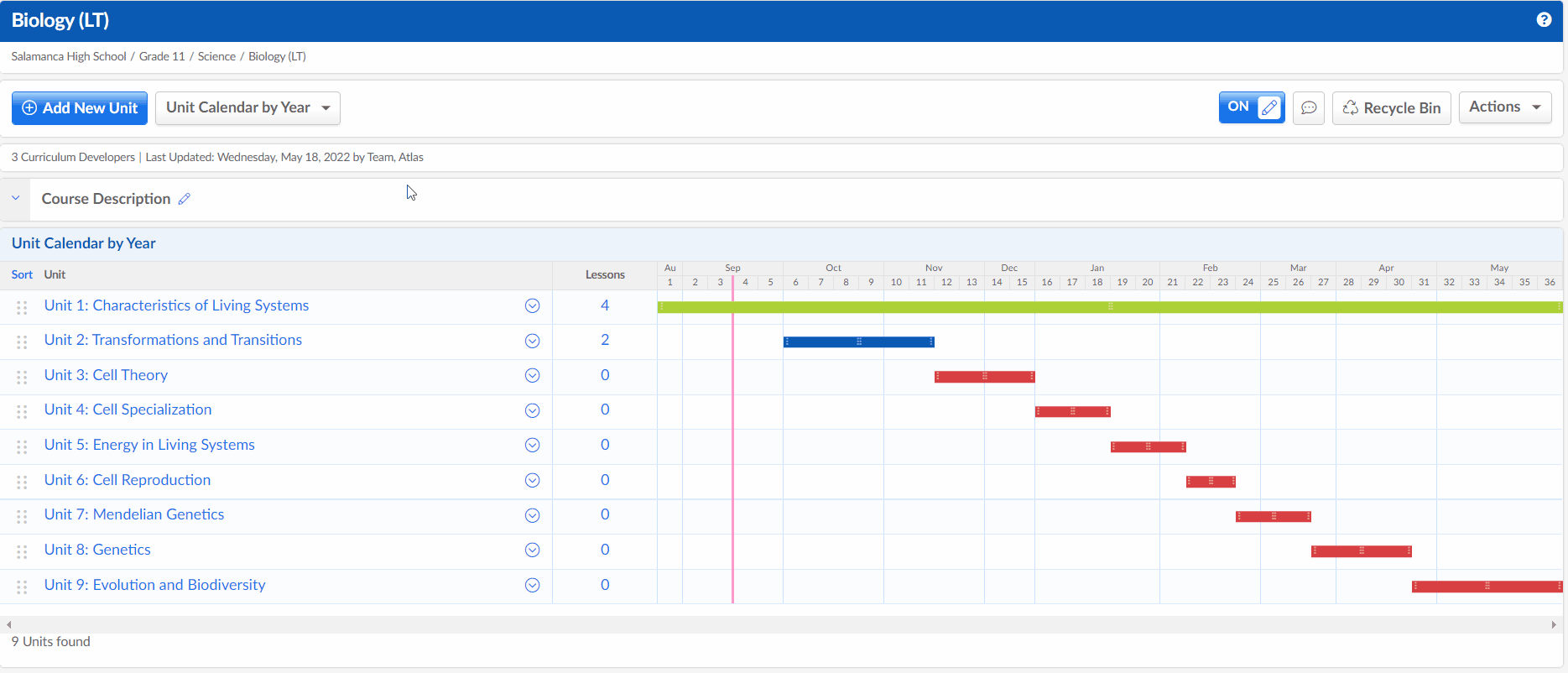Click the Add New Unit button
This screenshot has width=1568, height=673.
click(x=80, y=108)
